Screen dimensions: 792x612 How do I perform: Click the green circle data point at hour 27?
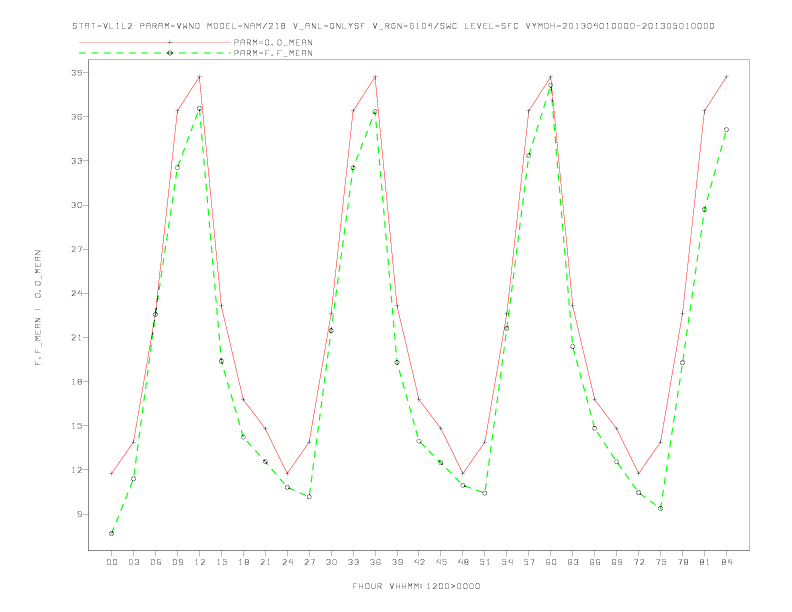(309, 497)
